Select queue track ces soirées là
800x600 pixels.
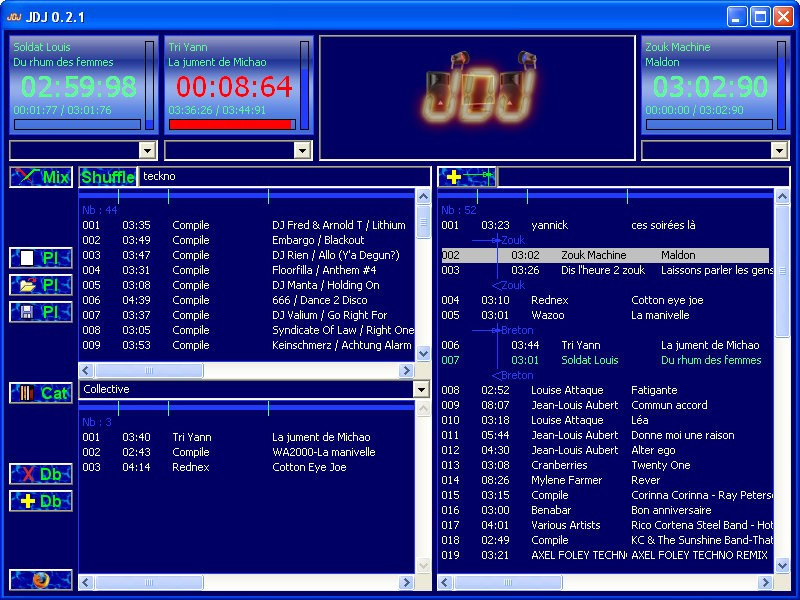coord(606,225)
